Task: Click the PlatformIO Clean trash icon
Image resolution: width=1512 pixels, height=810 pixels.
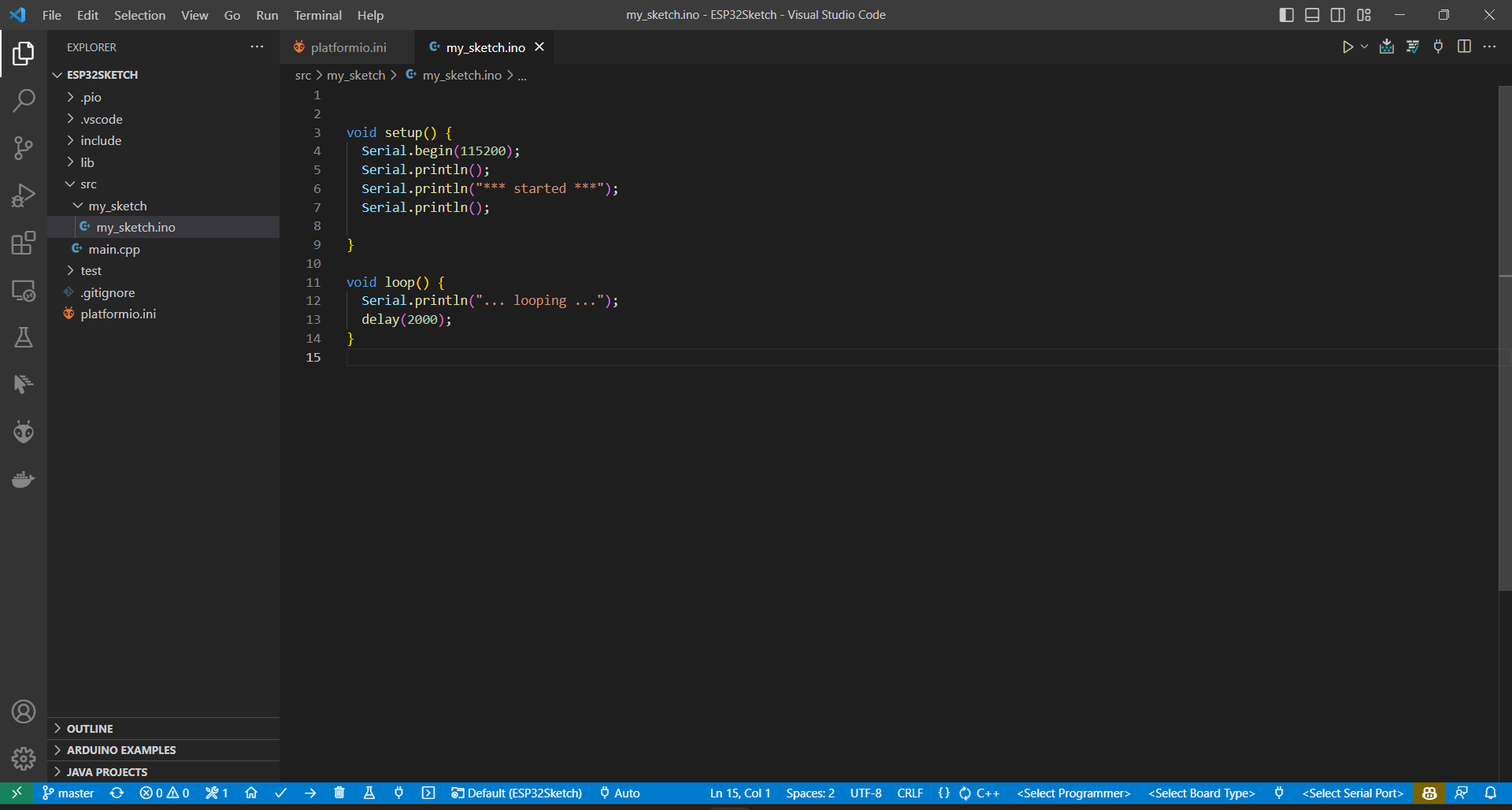Action: (x=339, y=793)
